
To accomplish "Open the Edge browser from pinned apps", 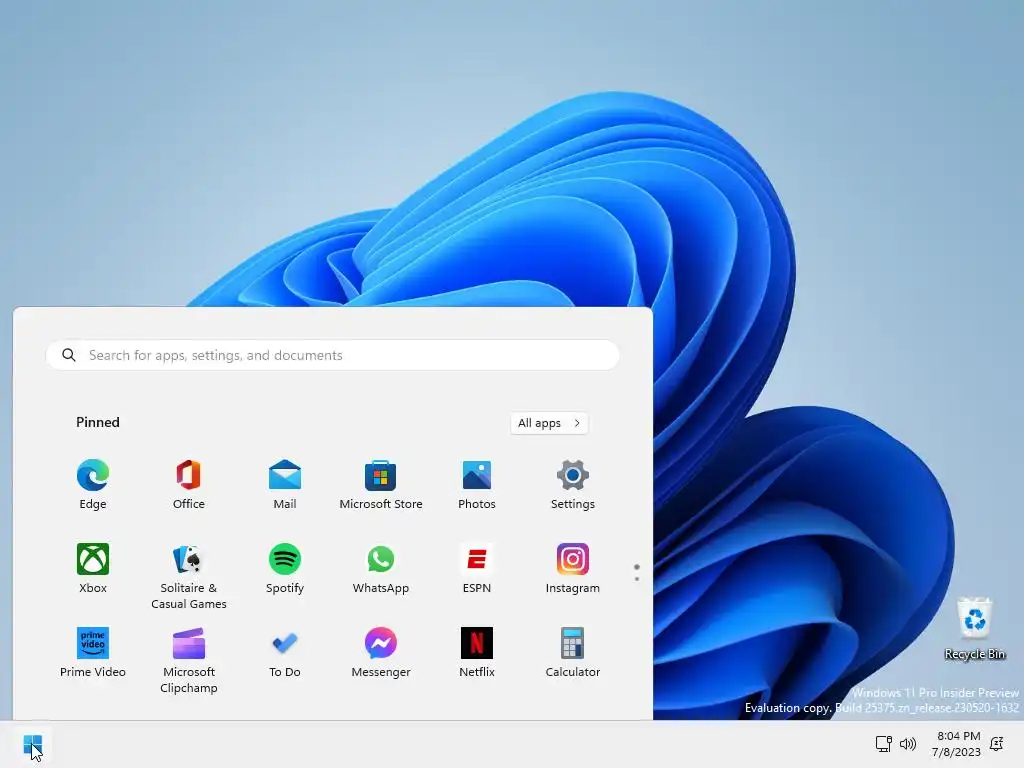I will (93, 485).
